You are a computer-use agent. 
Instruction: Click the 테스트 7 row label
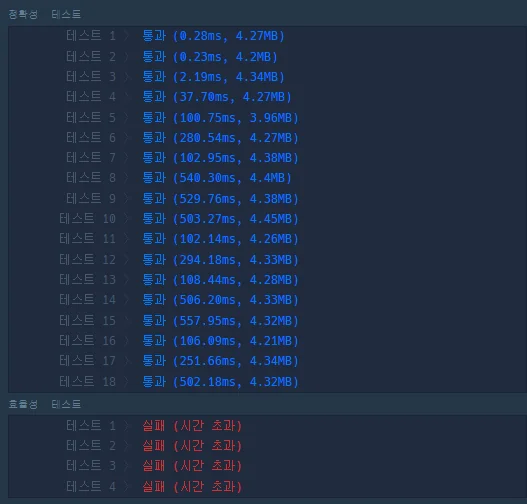point(91,158)
